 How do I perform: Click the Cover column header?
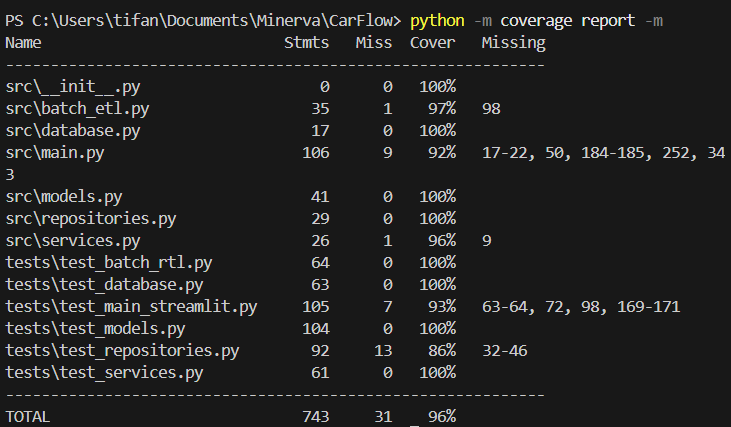click(x=432, y=43)
